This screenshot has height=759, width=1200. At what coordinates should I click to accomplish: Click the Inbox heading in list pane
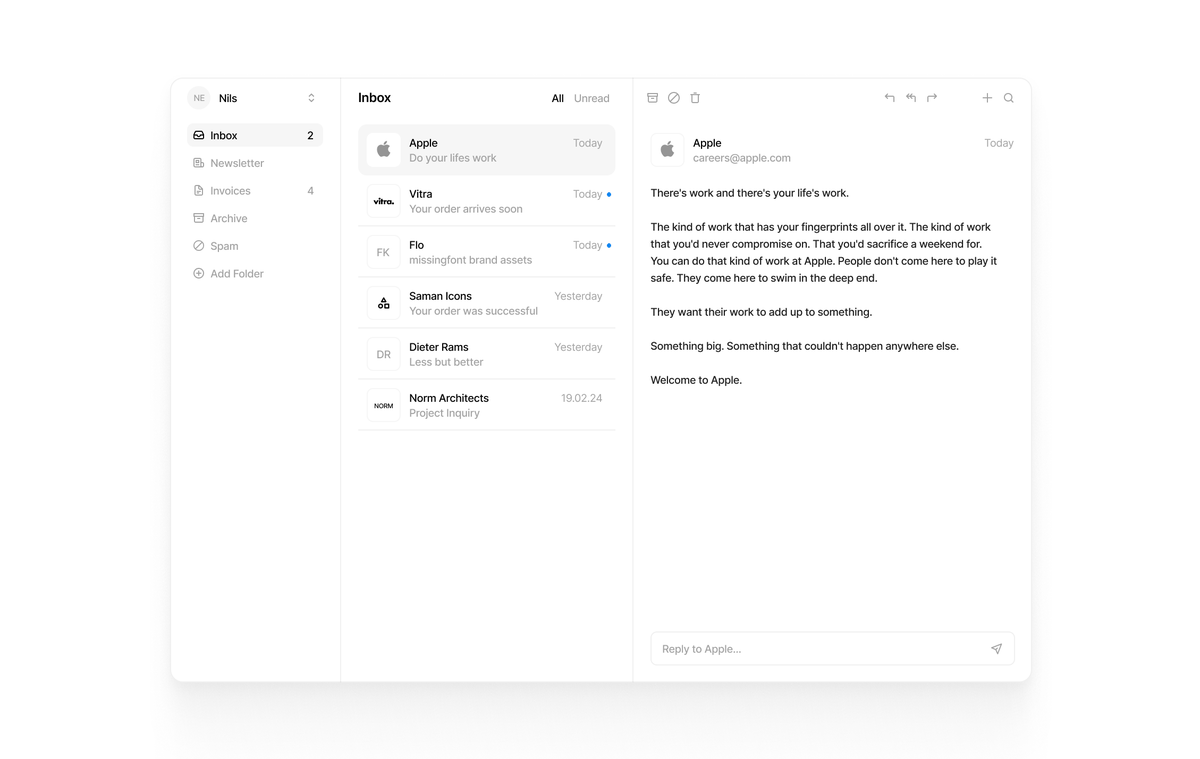click(374, 98)
